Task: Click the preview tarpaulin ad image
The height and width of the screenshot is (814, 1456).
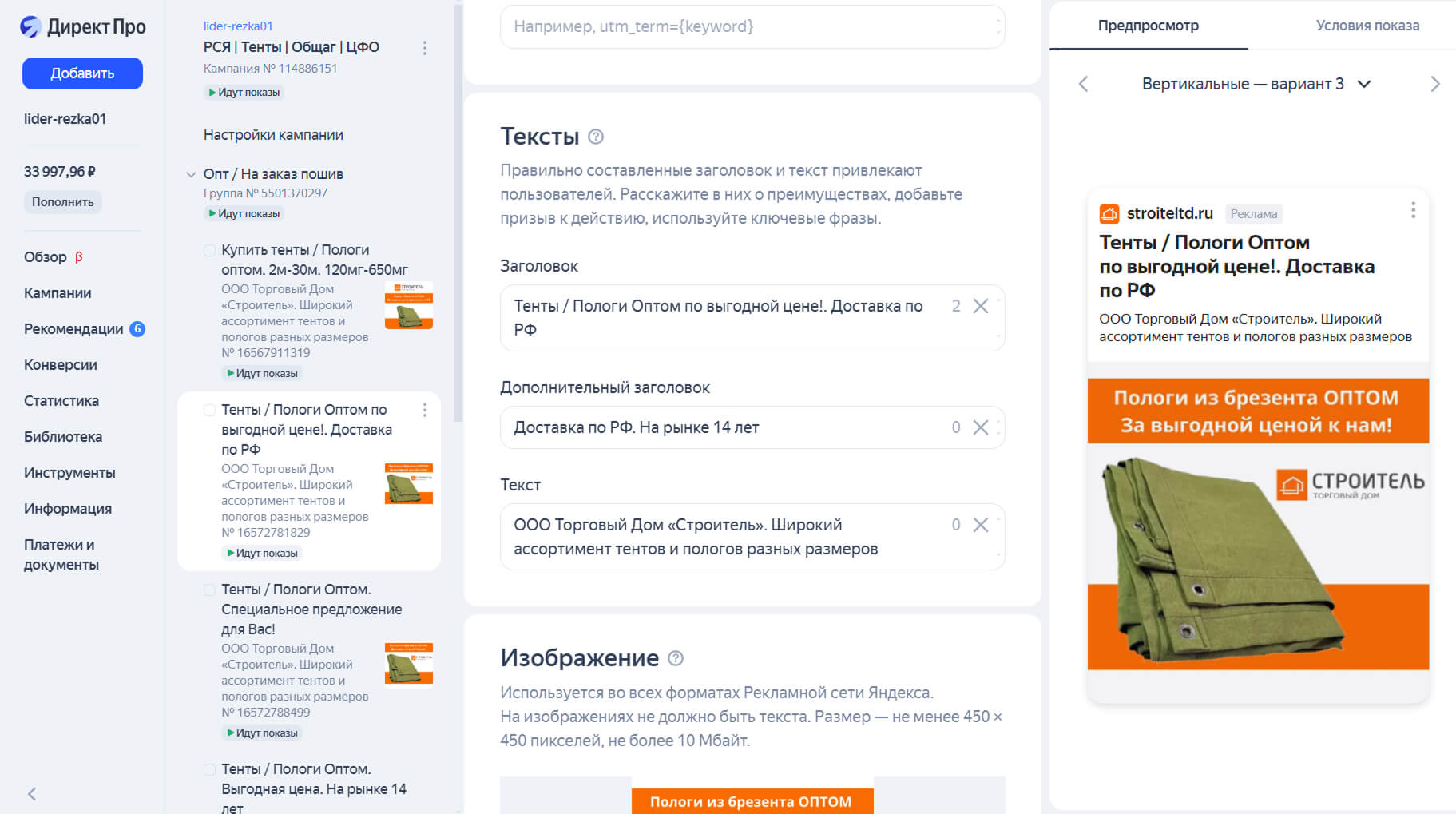Action: tap(1258, 524)
